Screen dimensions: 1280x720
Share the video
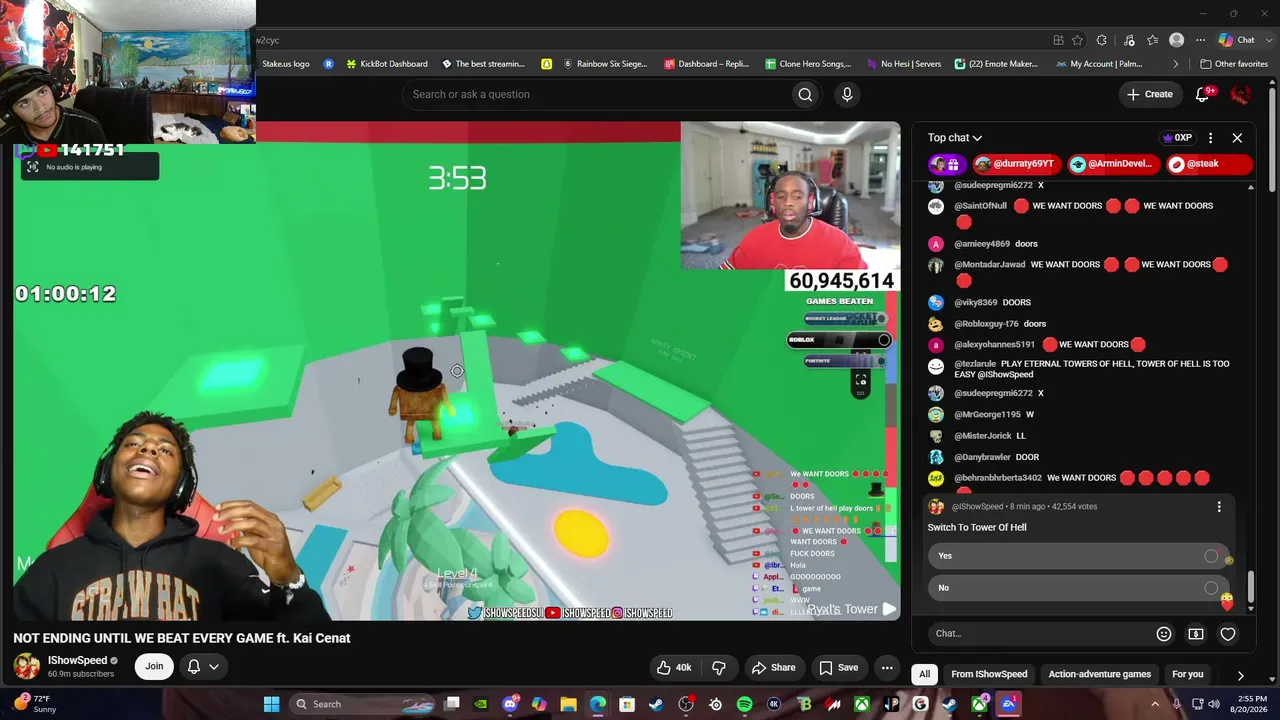773,668
